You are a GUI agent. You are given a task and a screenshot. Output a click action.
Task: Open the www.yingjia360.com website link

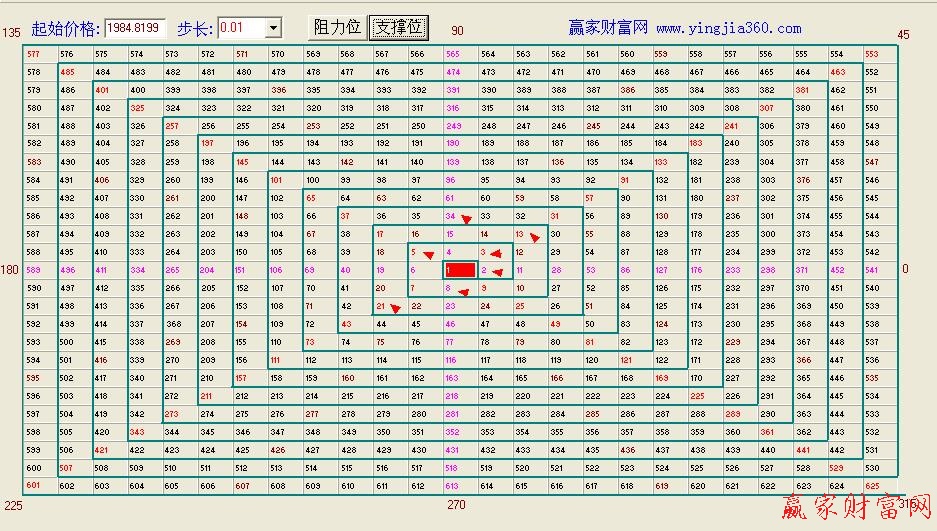(x=729, y=29)
